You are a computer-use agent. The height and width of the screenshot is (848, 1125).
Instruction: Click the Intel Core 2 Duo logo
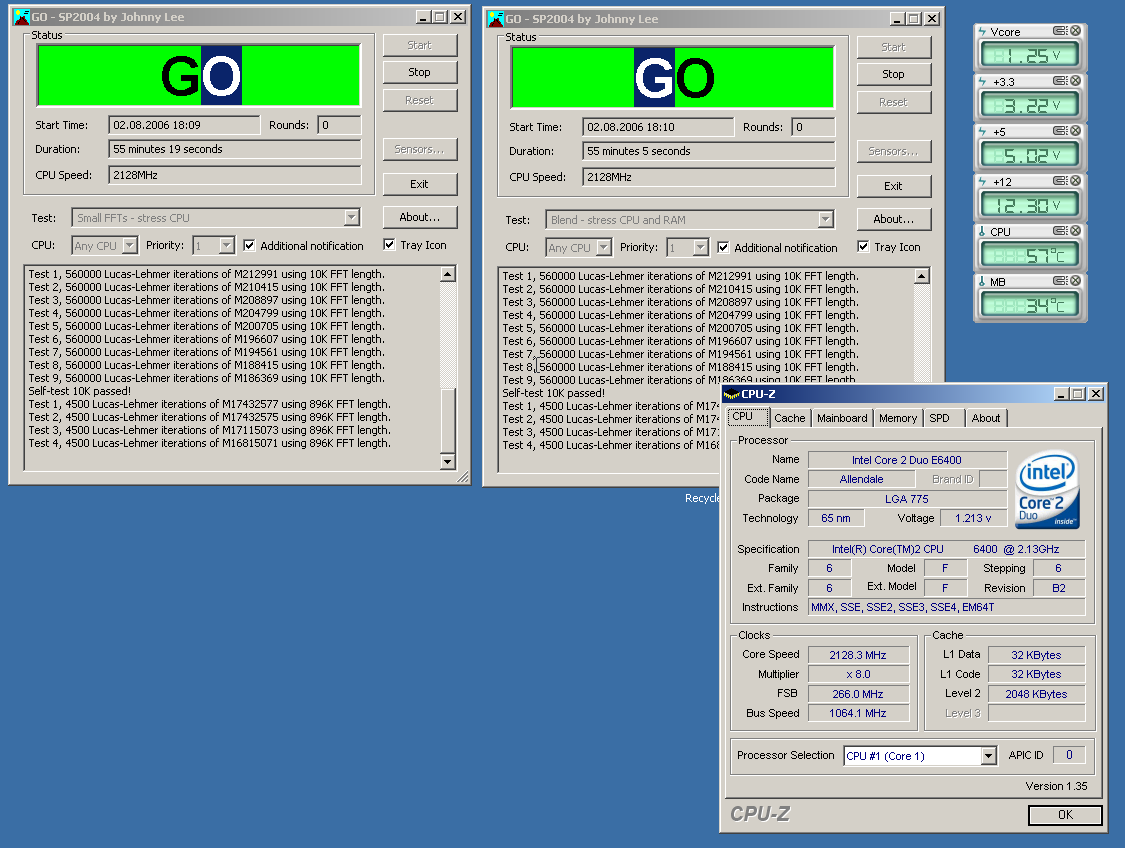(1048, 489)
